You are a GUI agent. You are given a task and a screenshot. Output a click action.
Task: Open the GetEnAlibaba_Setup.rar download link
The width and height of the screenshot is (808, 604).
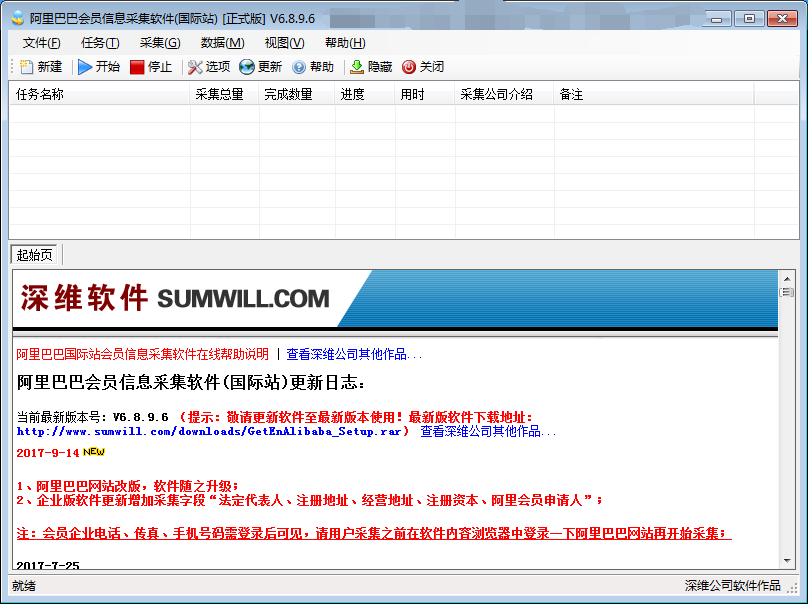pos(209,431)
